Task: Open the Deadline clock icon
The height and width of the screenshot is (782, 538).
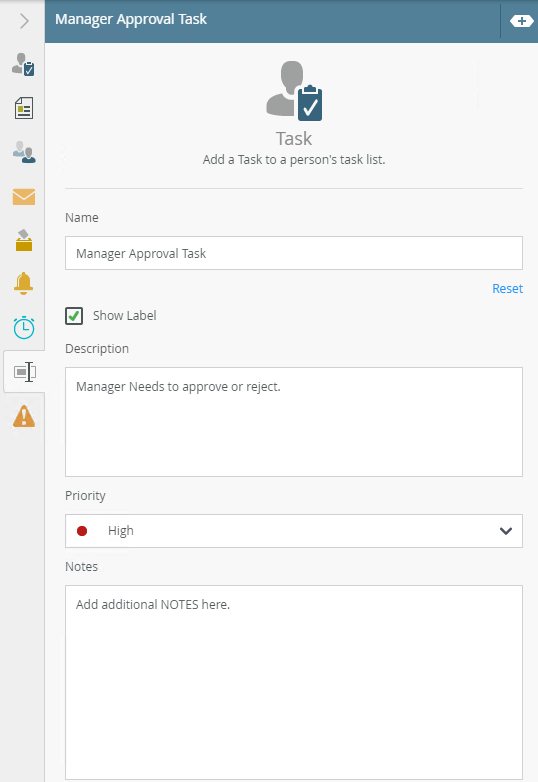Action: (x=23, y=328)
